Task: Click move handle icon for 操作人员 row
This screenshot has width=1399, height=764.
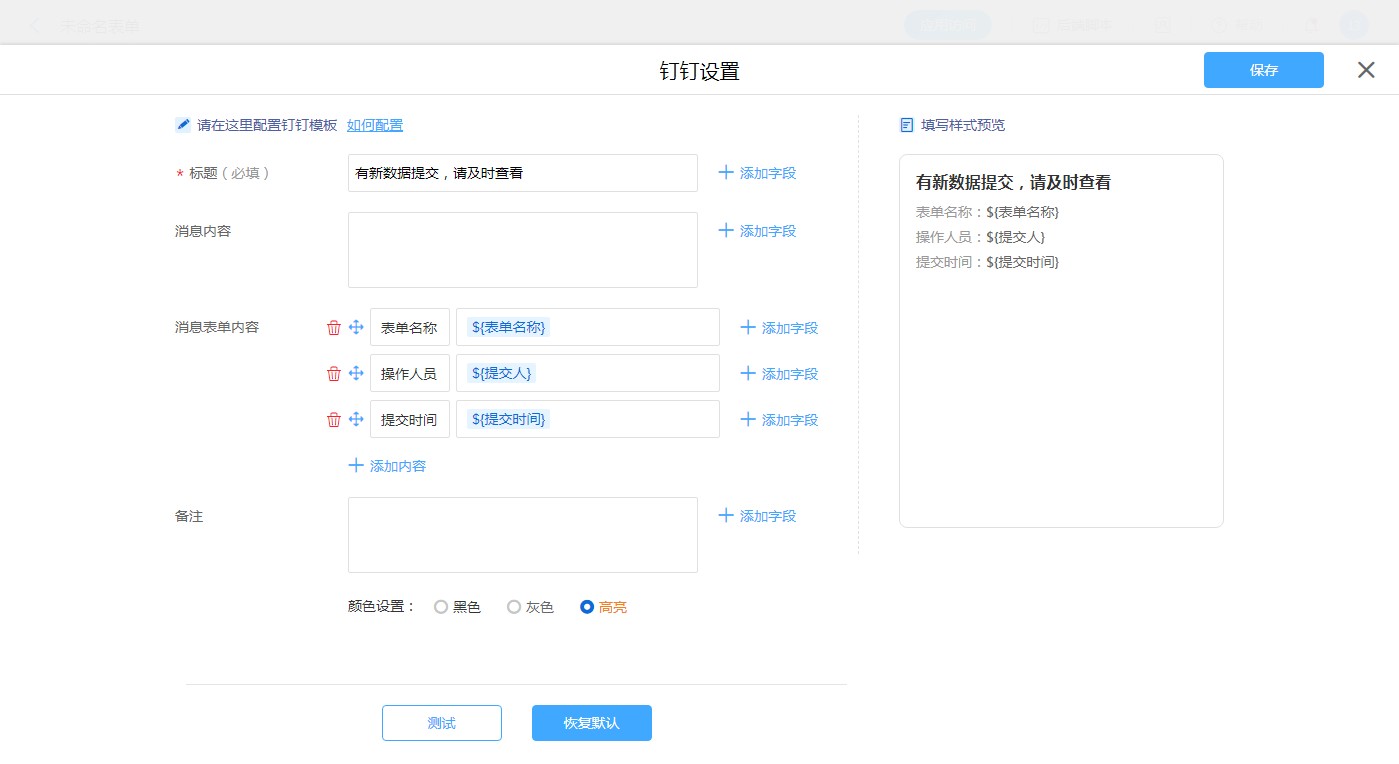Action: click(356, 374)
